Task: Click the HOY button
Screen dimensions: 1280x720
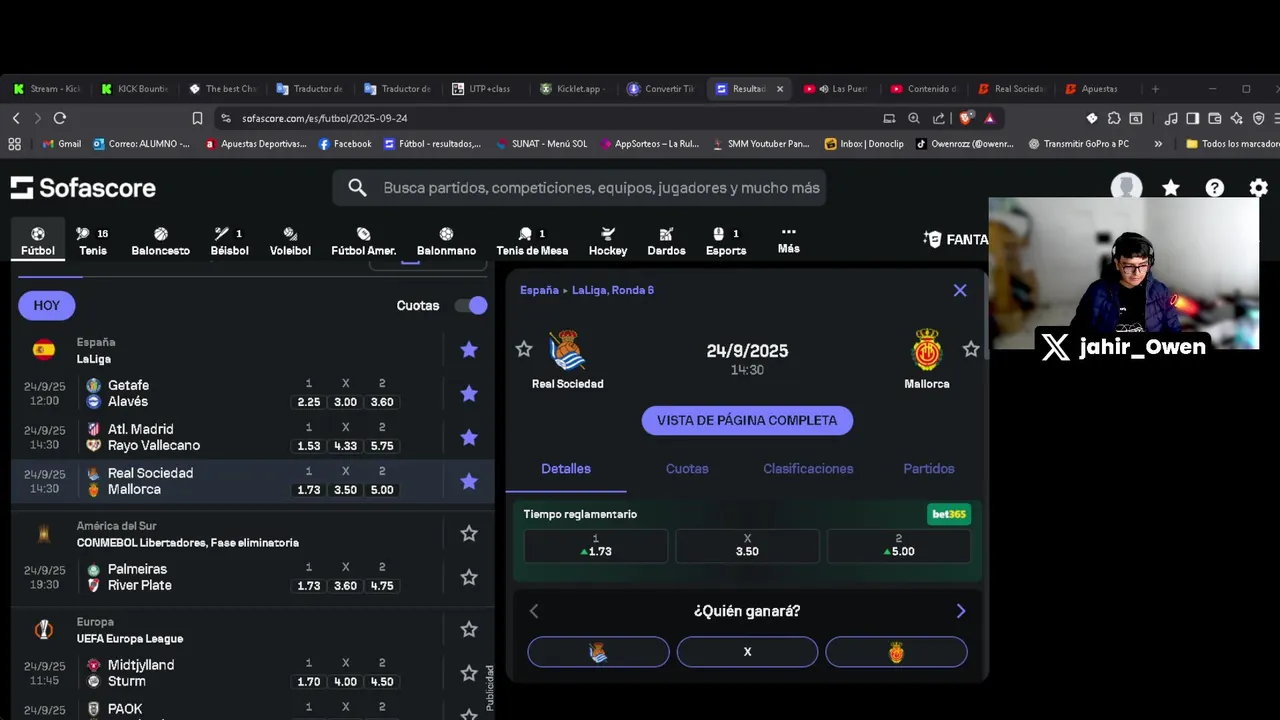Action: (x=47, y=305)
